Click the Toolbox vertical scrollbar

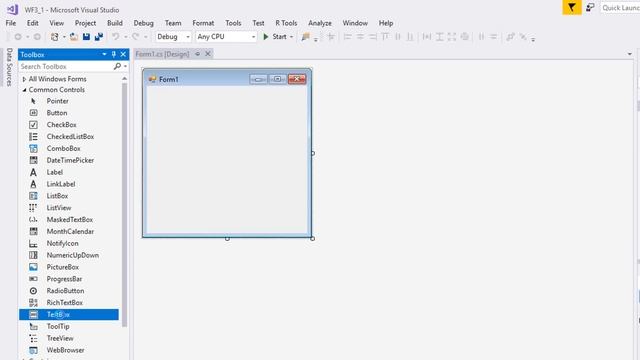tap(124, 204)
